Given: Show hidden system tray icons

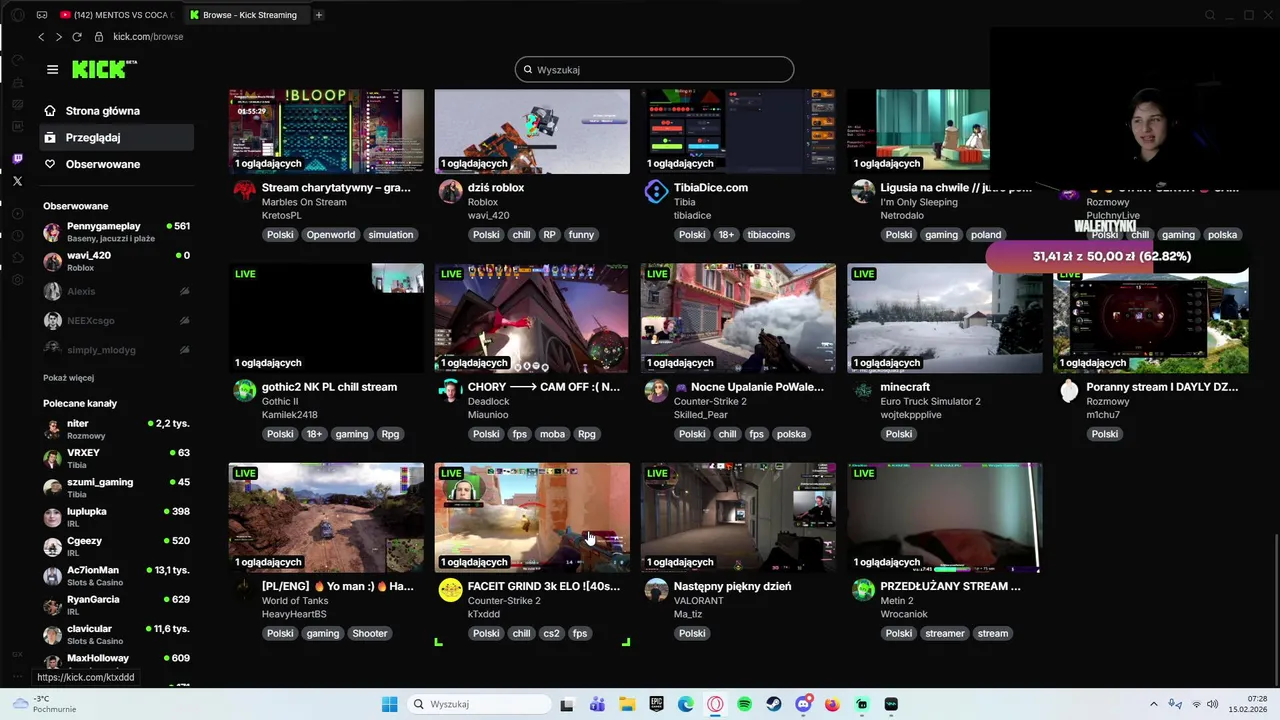Looking at the screenshot, I should [1153, 704].
